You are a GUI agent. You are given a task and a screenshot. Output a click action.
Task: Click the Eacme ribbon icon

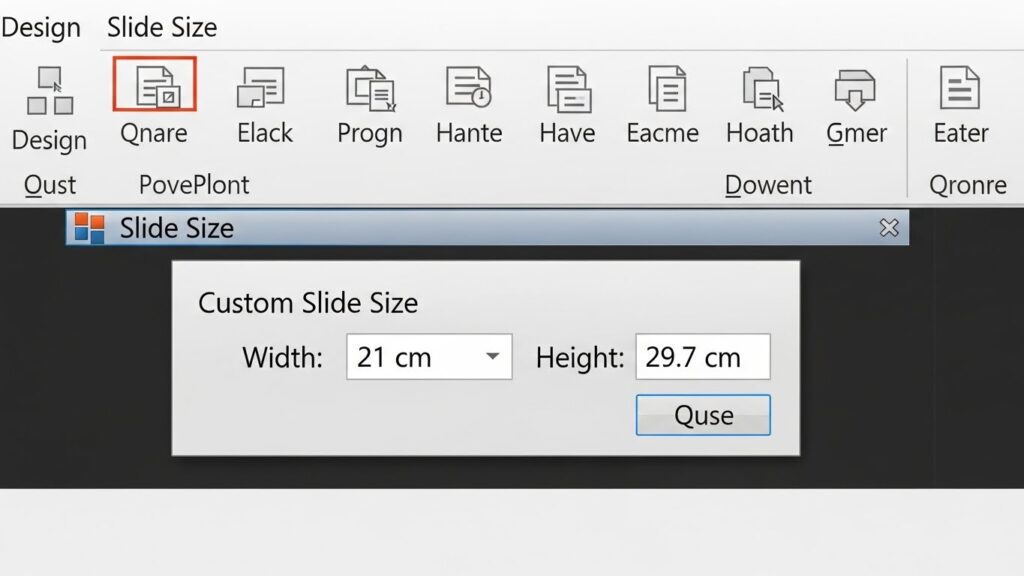pos(664,88)
